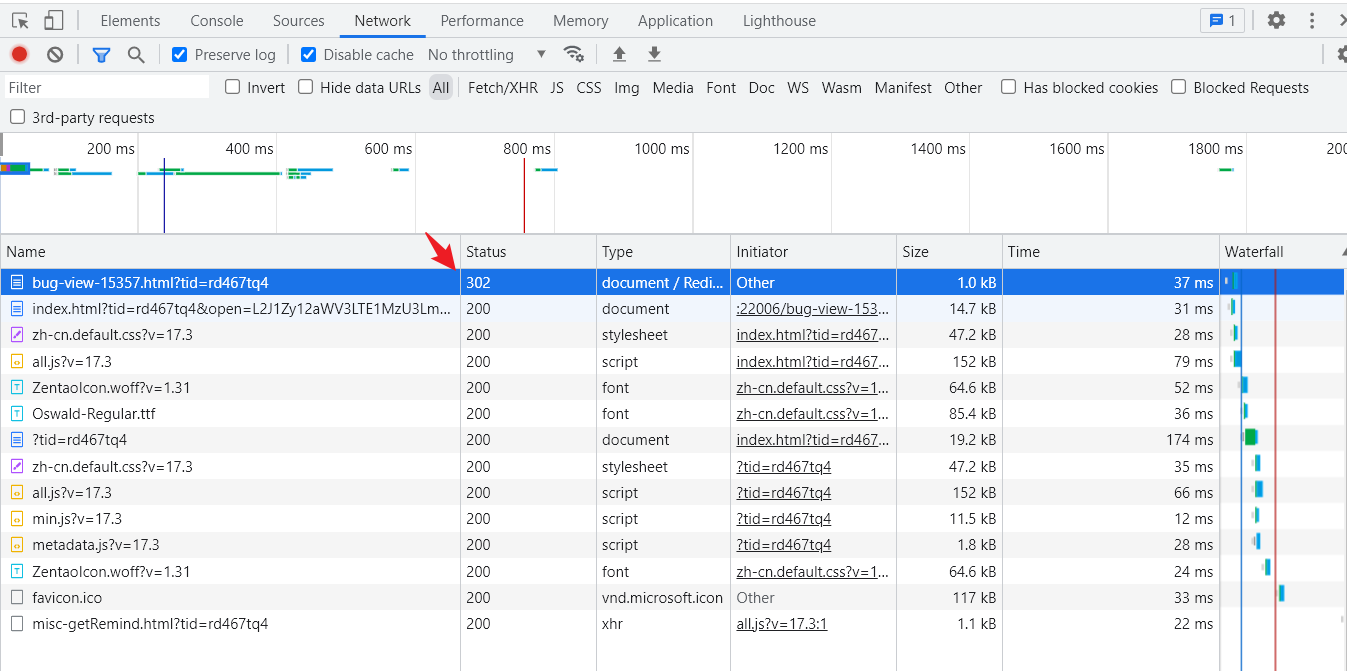Image resolution: width=1347 pixels, height=671 pixels.
Task: Click the Filter text input field
Action: click(107, 88)
